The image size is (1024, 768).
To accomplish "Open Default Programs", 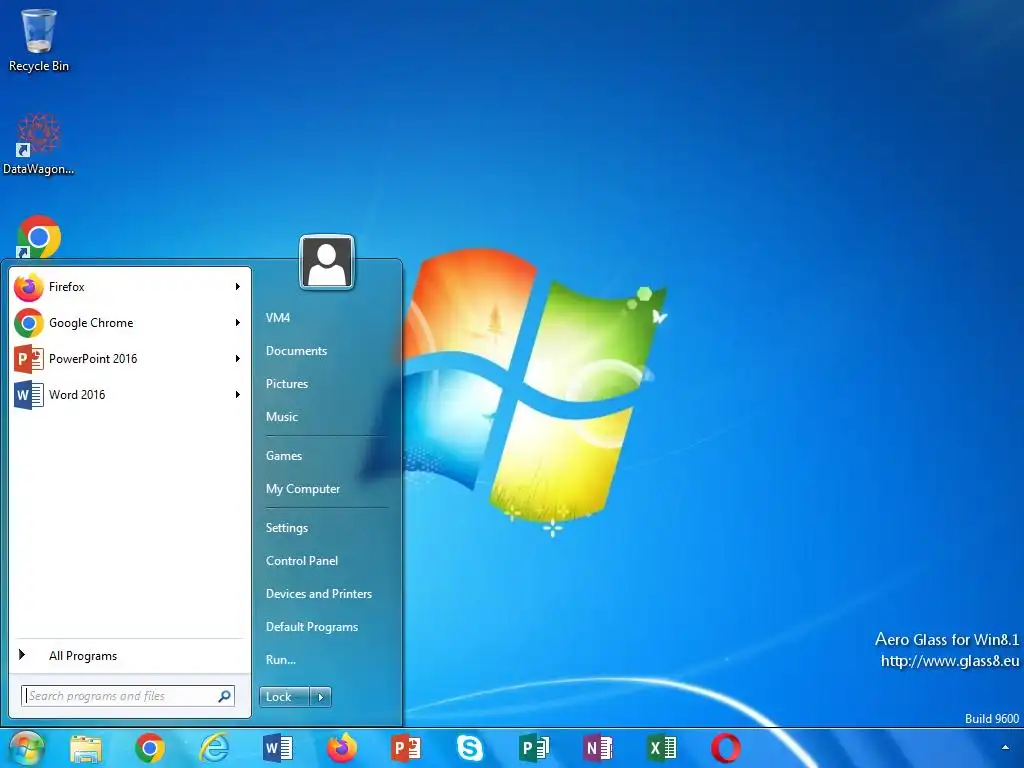I will [x=312, y=626].
